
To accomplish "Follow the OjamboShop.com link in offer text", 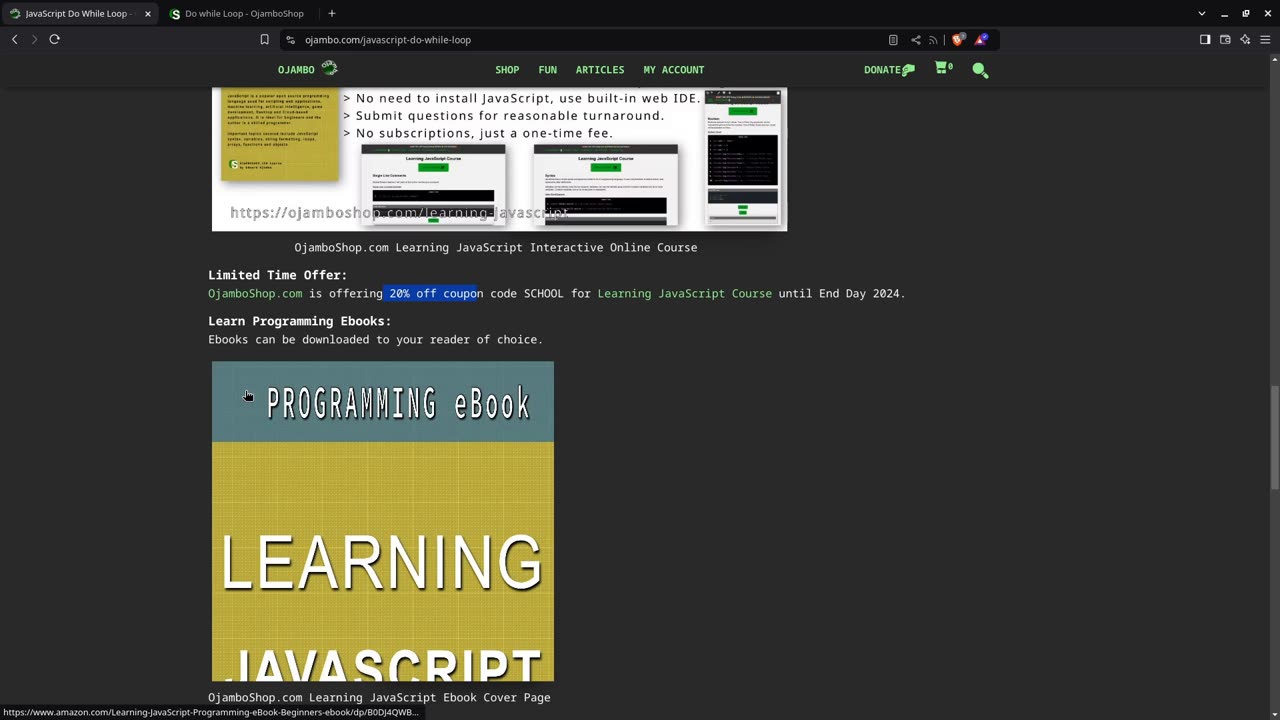I will [x=255, y=293].
